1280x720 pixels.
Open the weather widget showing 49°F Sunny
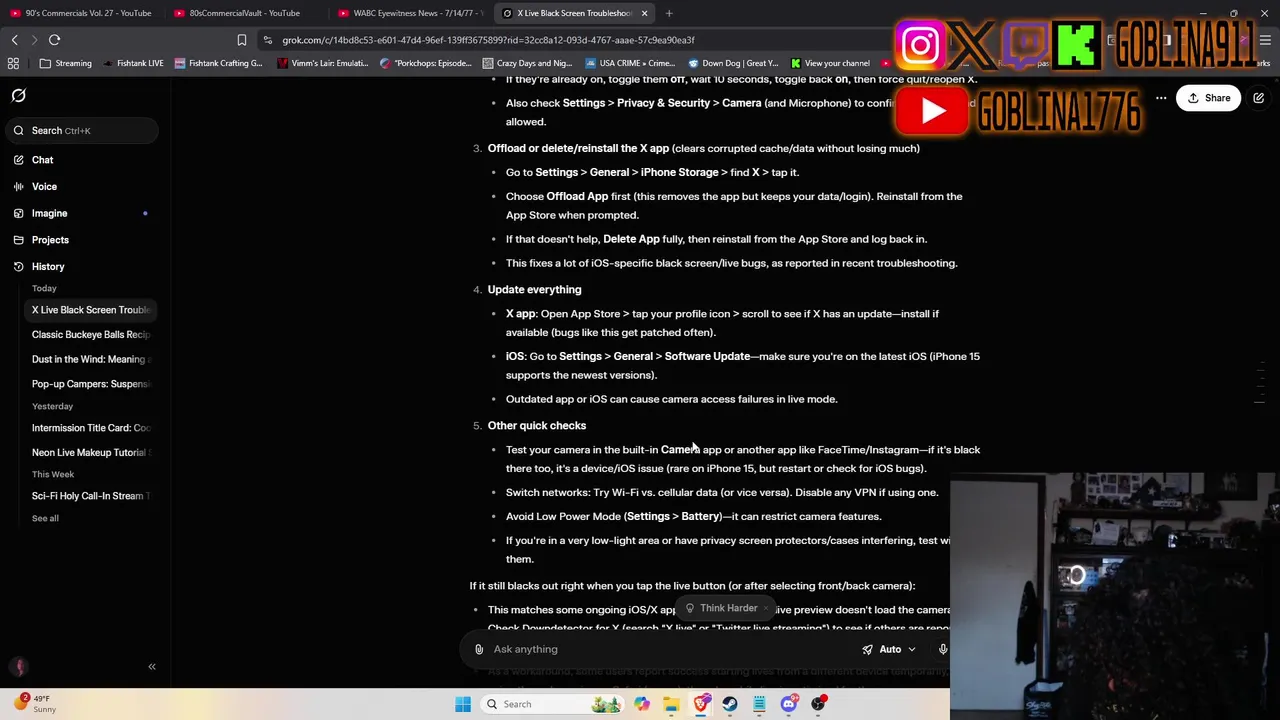(x=34, y=704)
